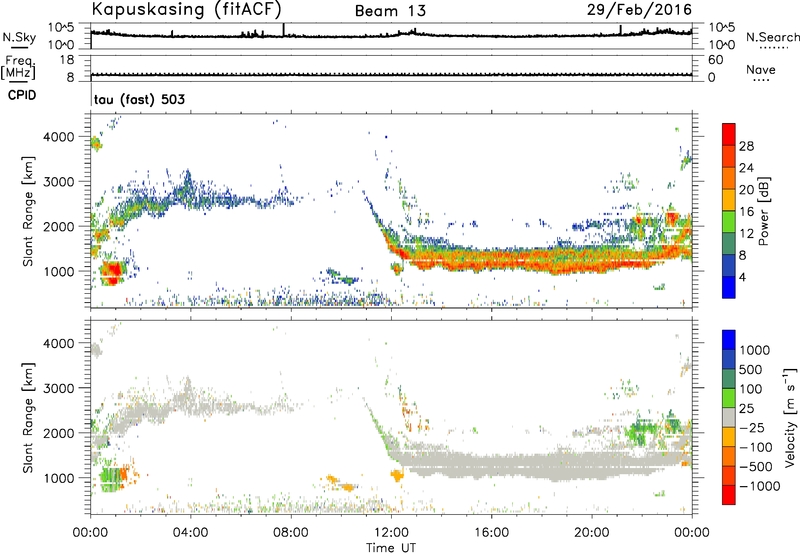Viewport: 800px width, 554px height.
Task: Click the 16 tick on power colorbar
Action: tap(746, 212)
